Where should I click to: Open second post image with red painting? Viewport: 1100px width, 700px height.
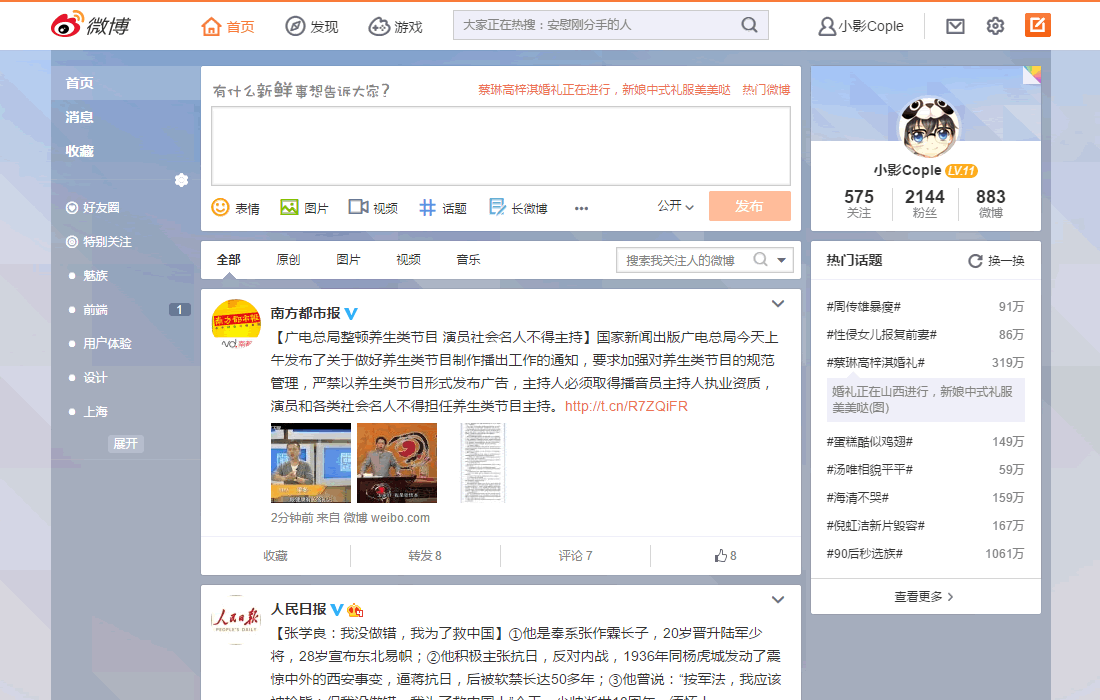(x=397, y=463)
